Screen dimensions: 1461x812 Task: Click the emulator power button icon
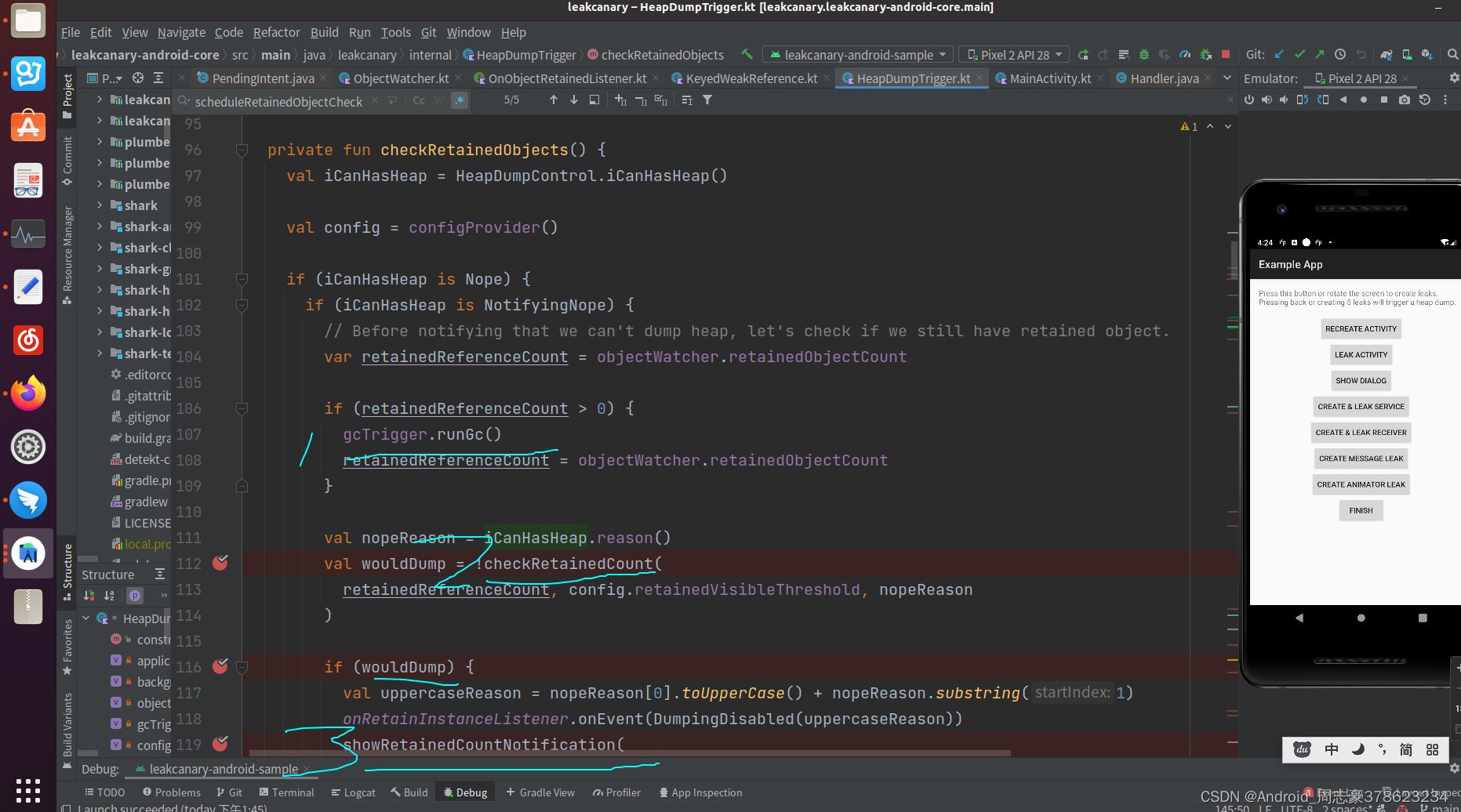coord(1248,100)
